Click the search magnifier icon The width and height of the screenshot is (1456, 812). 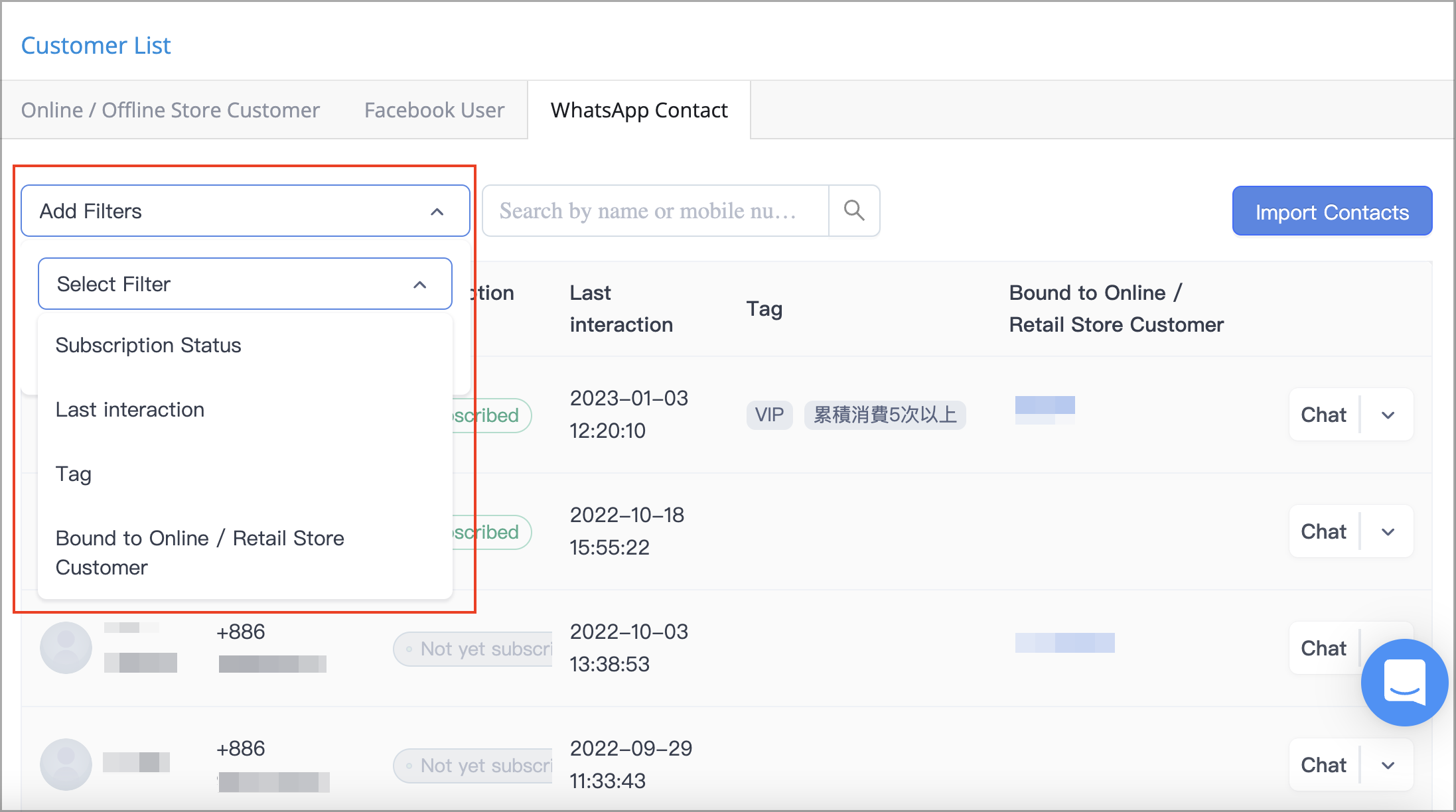(x=854, y=211)
